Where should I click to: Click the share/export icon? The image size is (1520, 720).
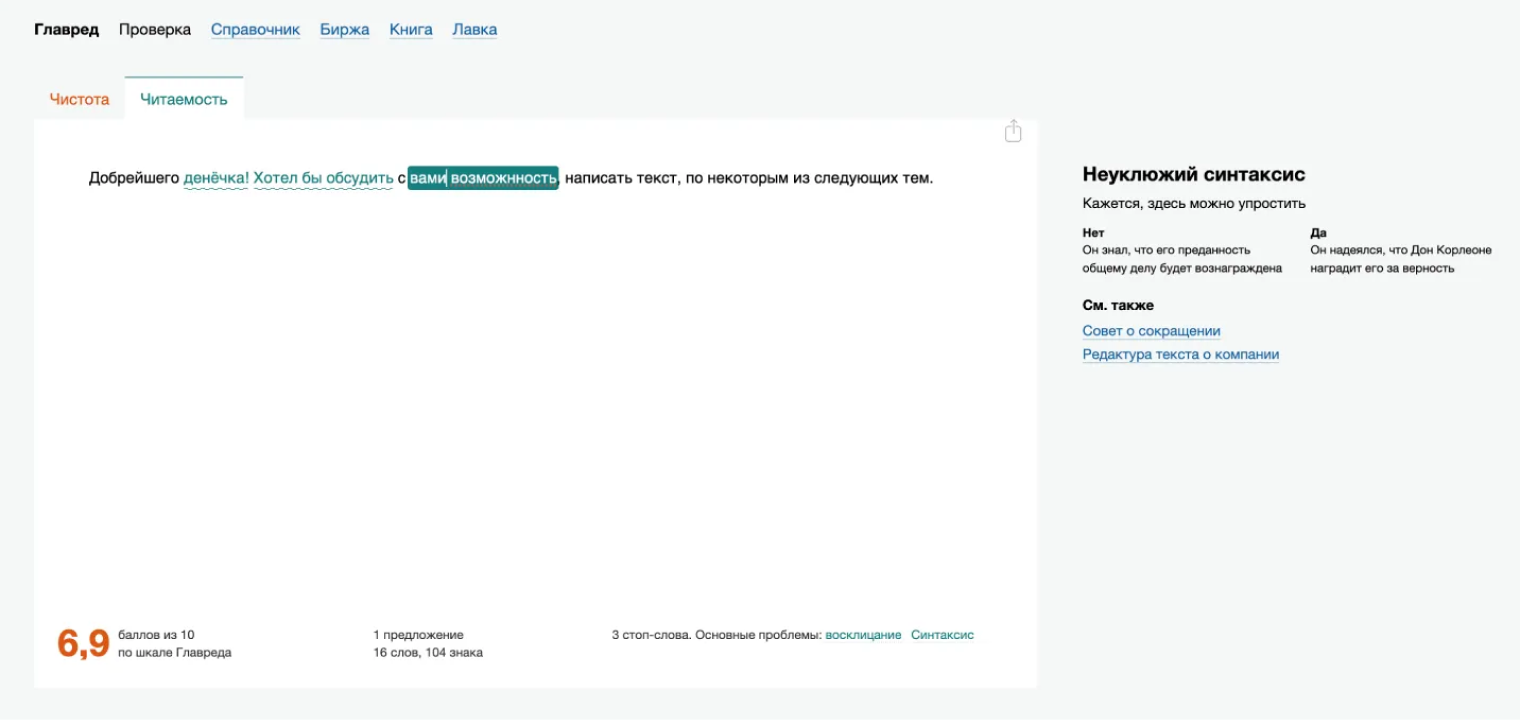tap(1013, 131)
